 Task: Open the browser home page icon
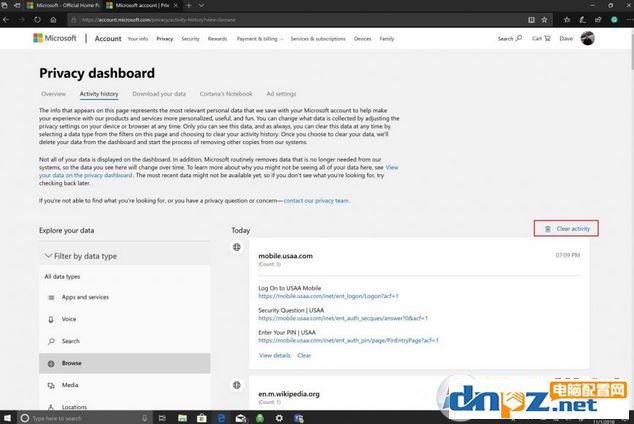click(x=53, y=19)
